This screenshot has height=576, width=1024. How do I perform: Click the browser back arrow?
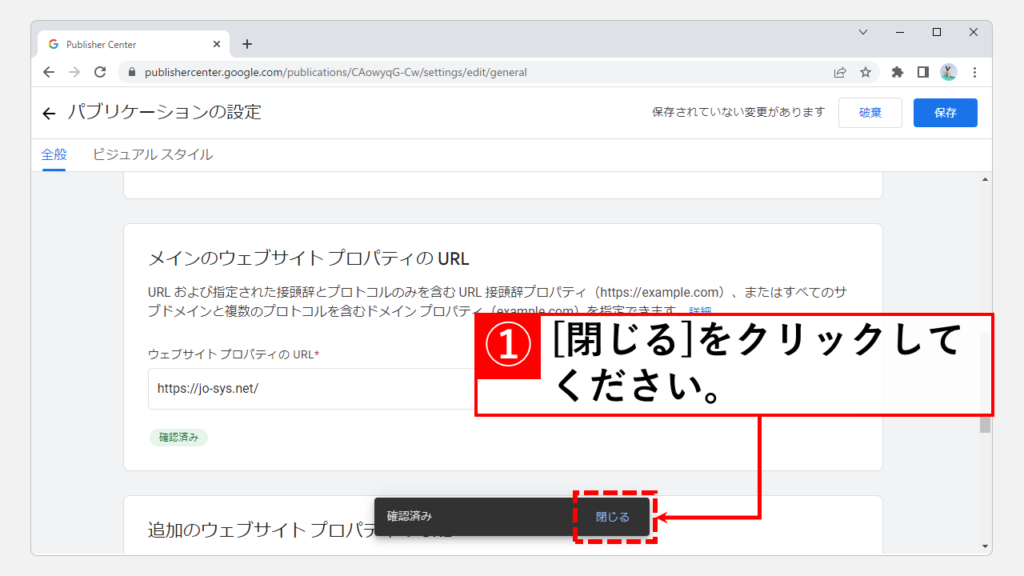coord(49,72)
